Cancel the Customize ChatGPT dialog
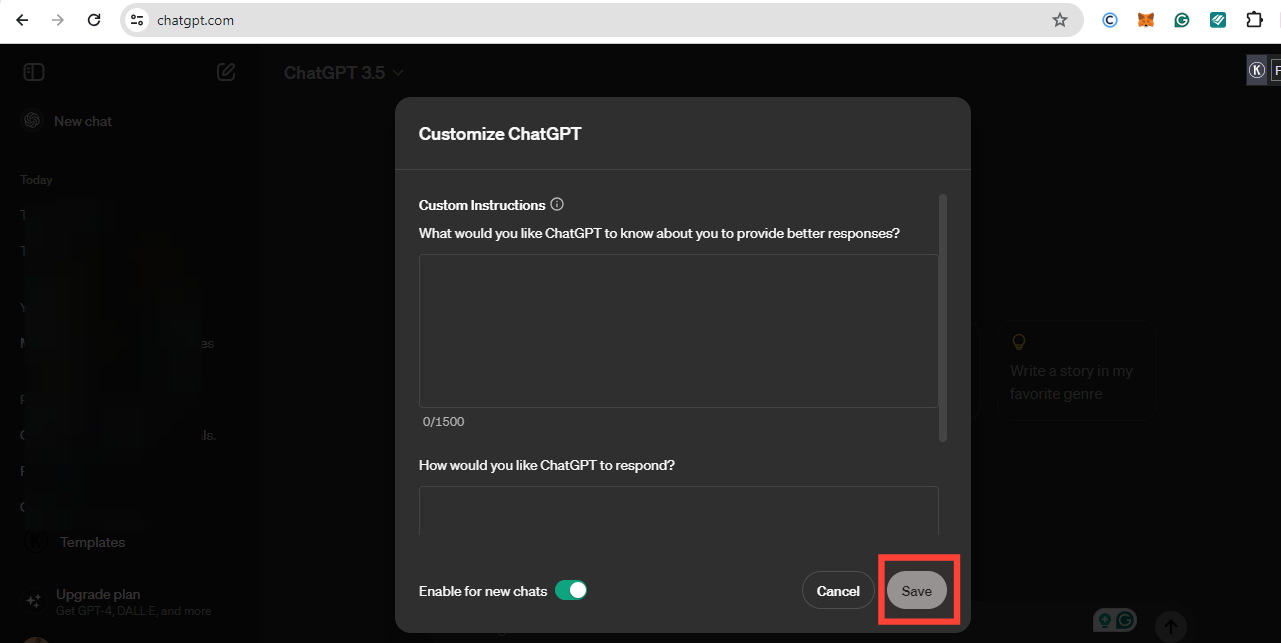1281x643 pixels. click(838, 591)
